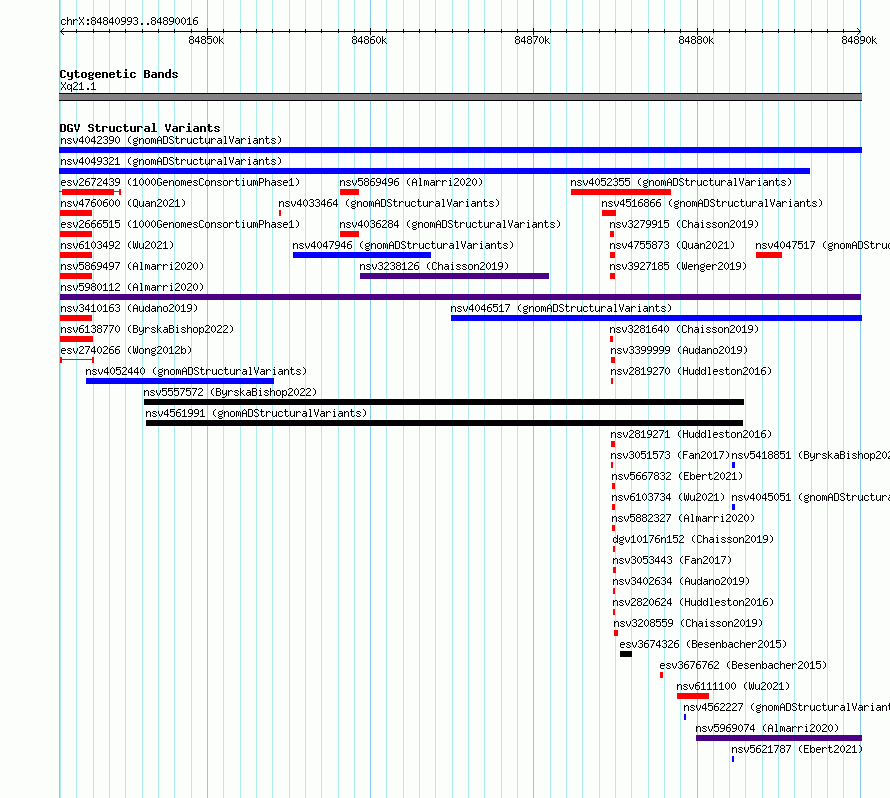This screenshot has width=890, height=798.
Task: Click the Cytogenetic Bands track title
Action: 119,74
